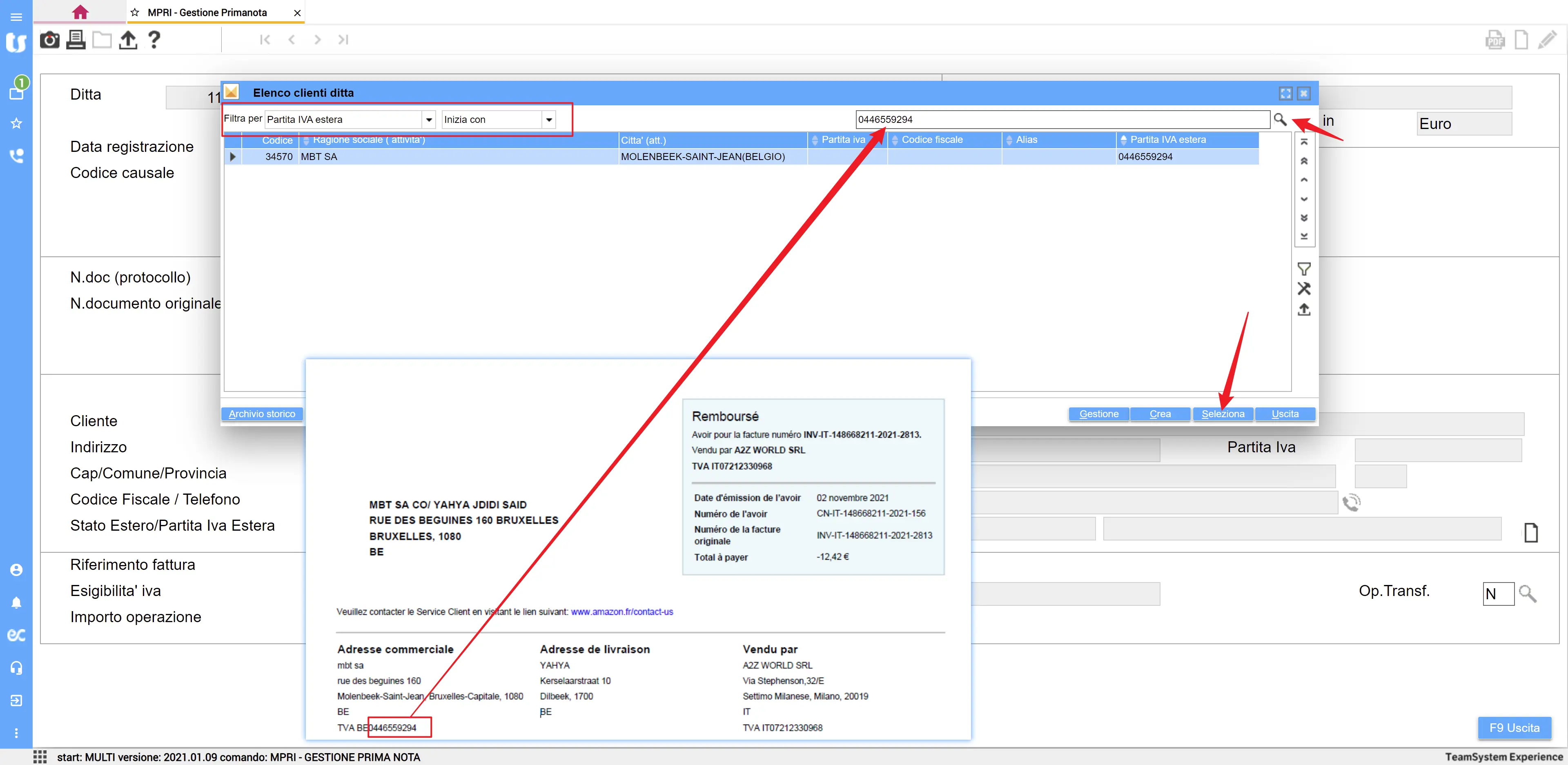Expand the 'Partita IVA estera' filter dropdown
The width and height of the screenshot is (1568, 765).
click(x=429, y=120)
